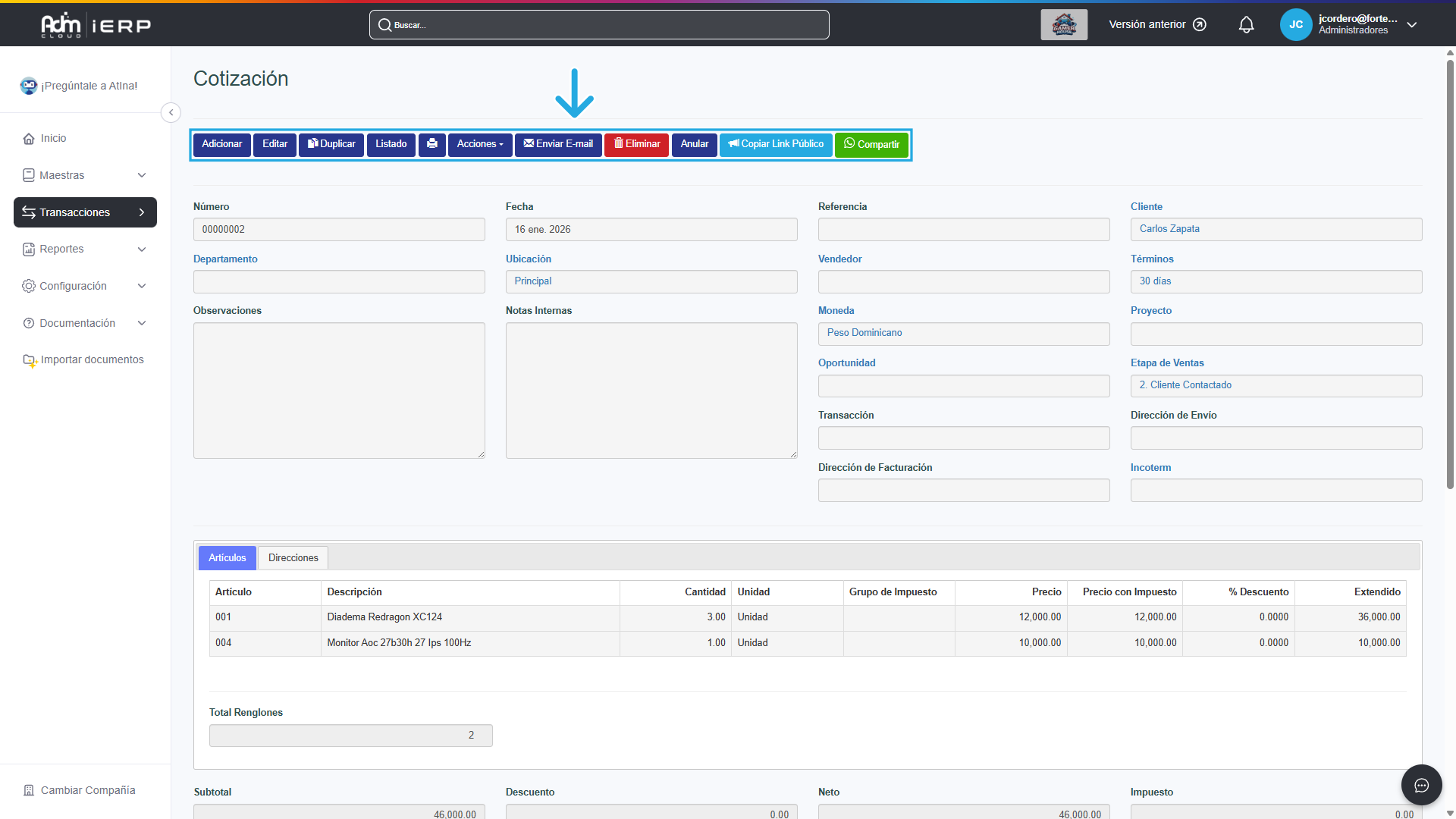Open the company logo thumbnail

pyautogui.click(x=1063, y=25)
